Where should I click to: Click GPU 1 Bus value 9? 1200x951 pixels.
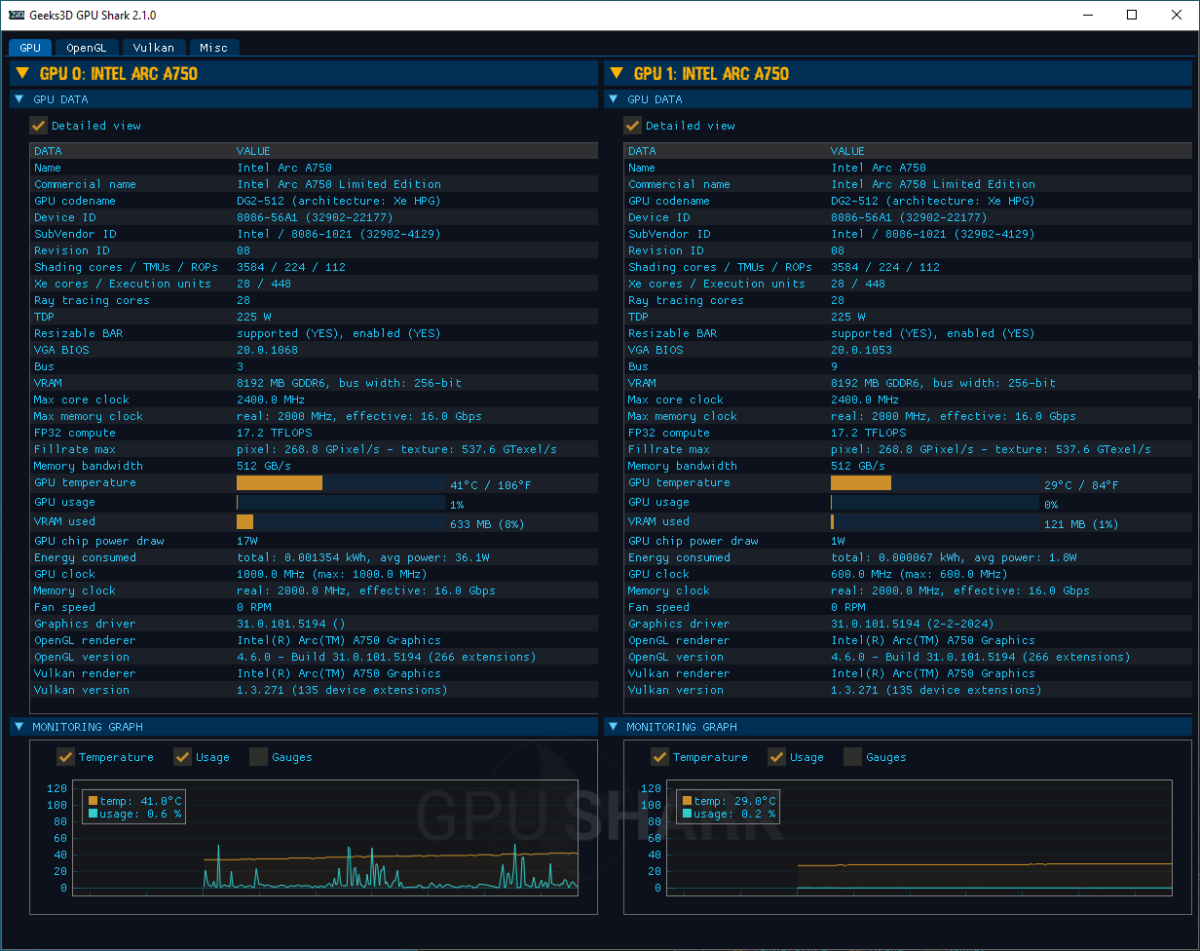point(834,367)
